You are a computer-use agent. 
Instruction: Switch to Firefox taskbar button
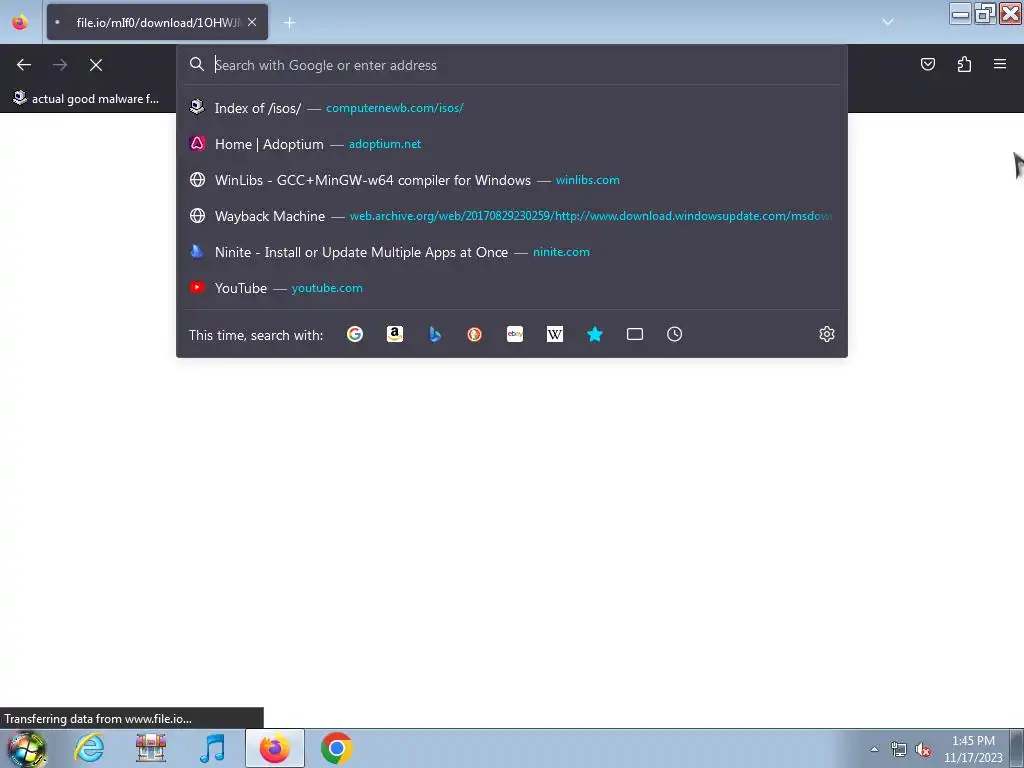click(275, 748)
